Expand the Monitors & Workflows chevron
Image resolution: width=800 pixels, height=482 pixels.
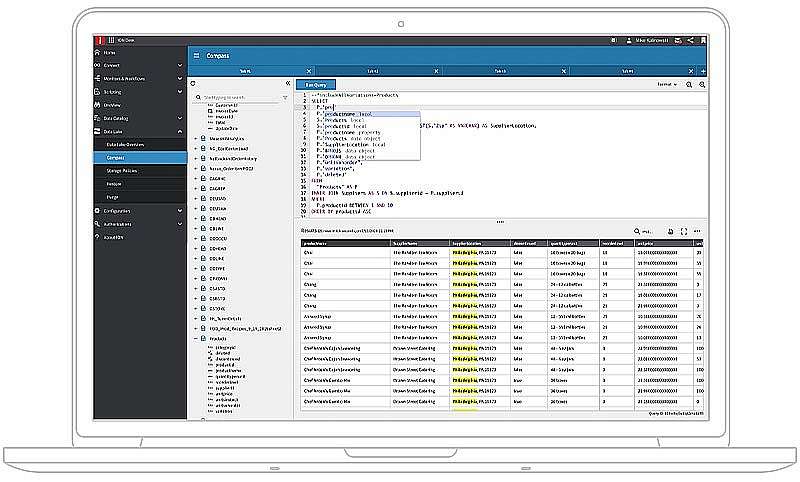[x=180, y=79]
